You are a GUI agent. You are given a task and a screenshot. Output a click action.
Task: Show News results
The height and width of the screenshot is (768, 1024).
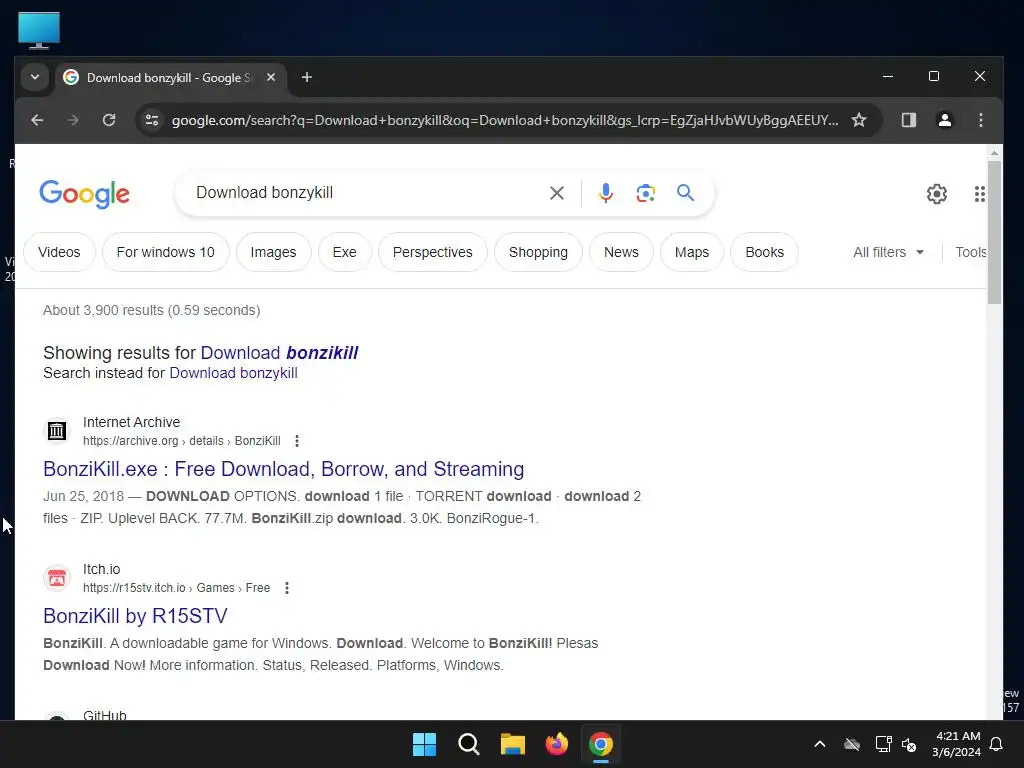(x=621, y=252)
